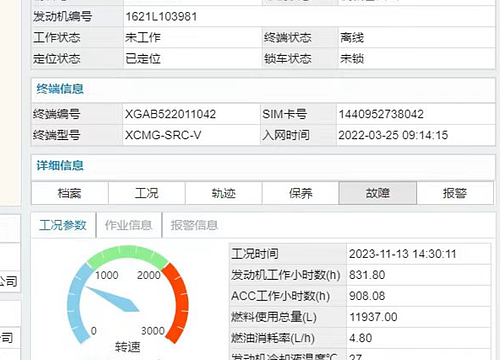The height and width of the screenshot is (360, 500).
Task: Click ACC working hours value 908.08
Action: click(x=367, y=296)
